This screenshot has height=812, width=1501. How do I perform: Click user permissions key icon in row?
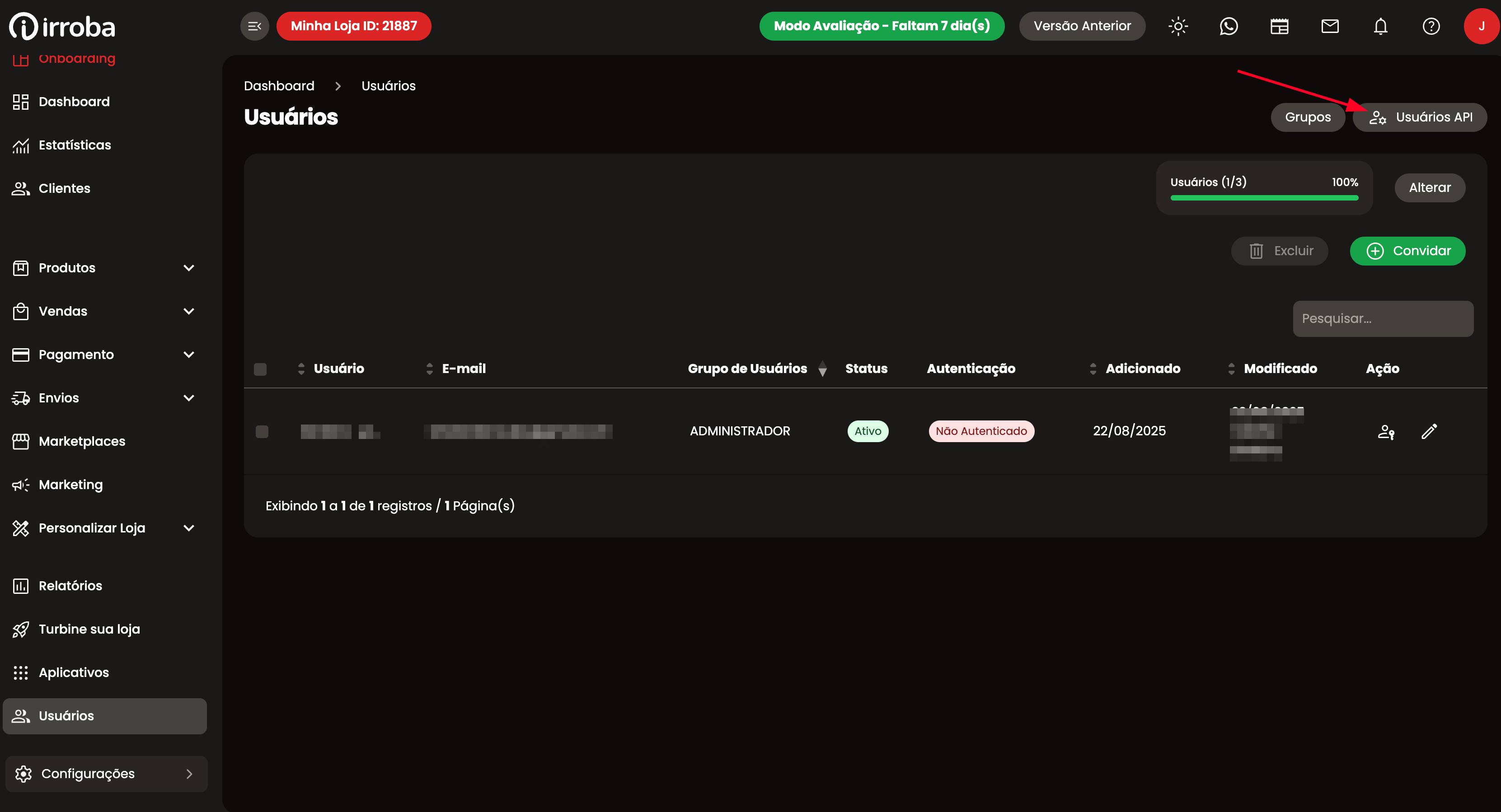1386,432
